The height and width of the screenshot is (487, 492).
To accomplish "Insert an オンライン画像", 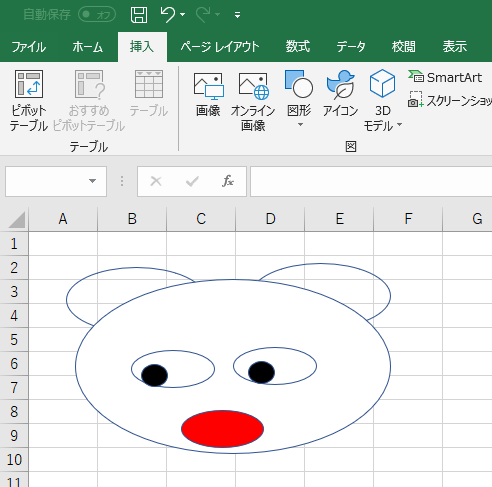I will 253,101.
